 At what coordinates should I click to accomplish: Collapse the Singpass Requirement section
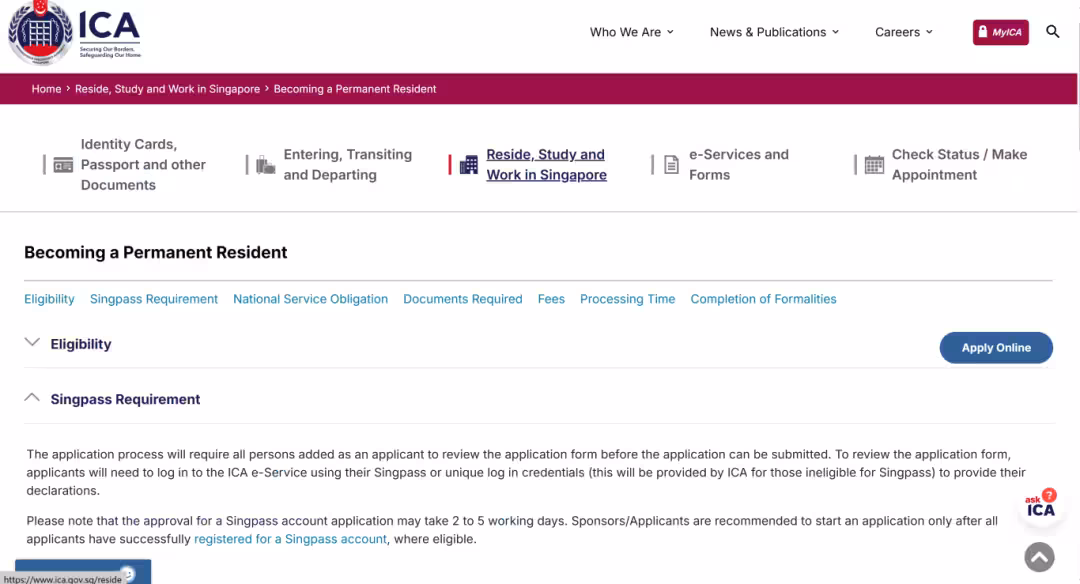pyautogui.click(x=32, y=398)
